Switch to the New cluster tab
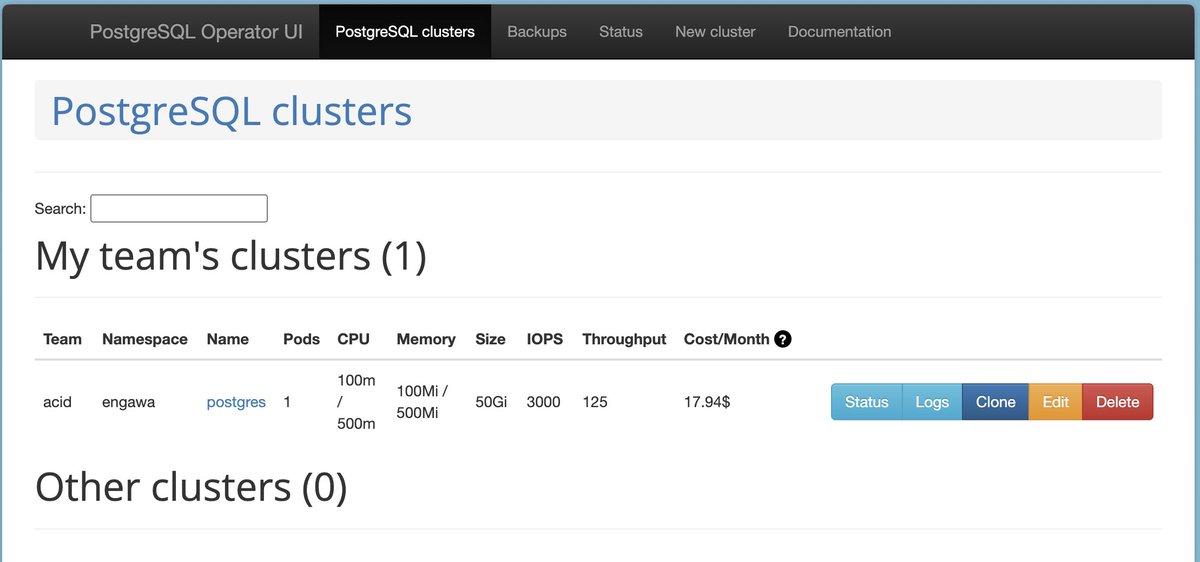 pos(715,31)
